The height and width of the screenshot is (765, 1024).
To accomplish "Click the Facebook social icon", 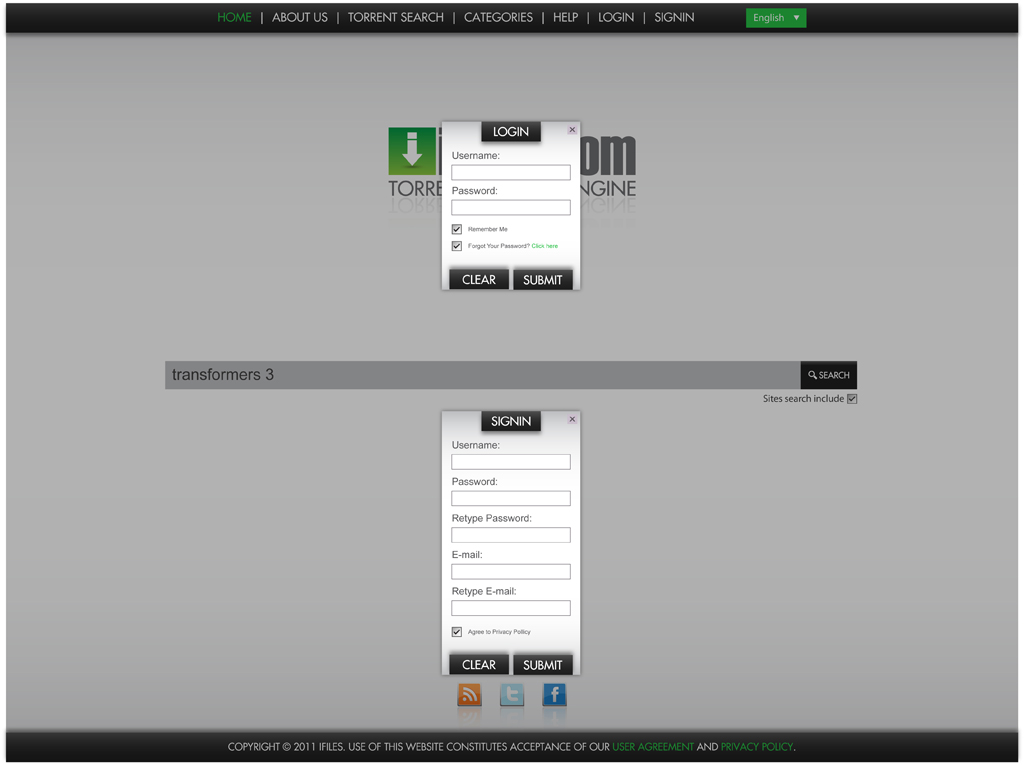I will point(553,692).
